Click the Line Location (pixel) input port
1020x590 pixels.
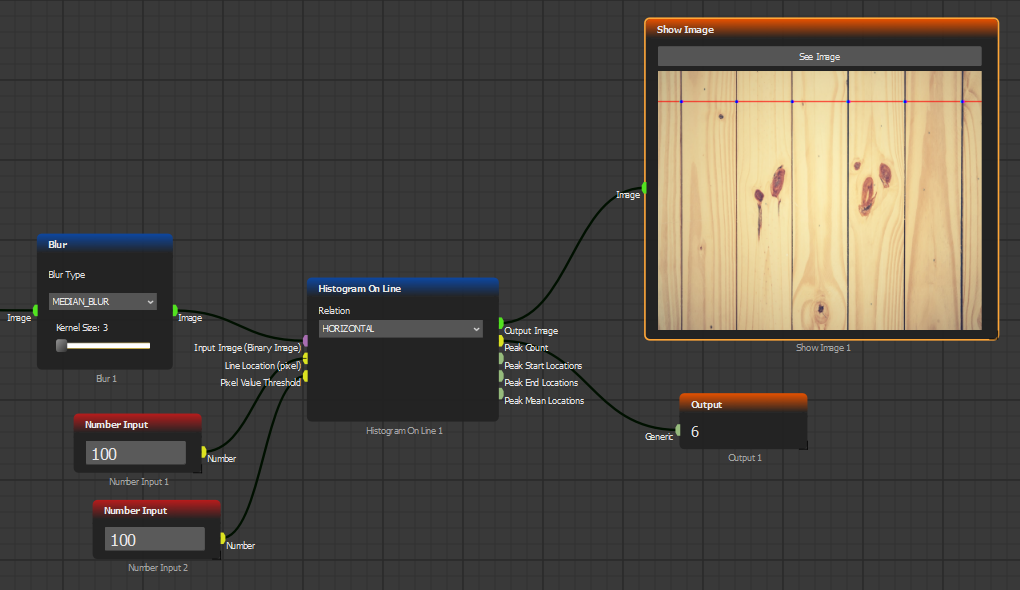click(x=305, y=359)
